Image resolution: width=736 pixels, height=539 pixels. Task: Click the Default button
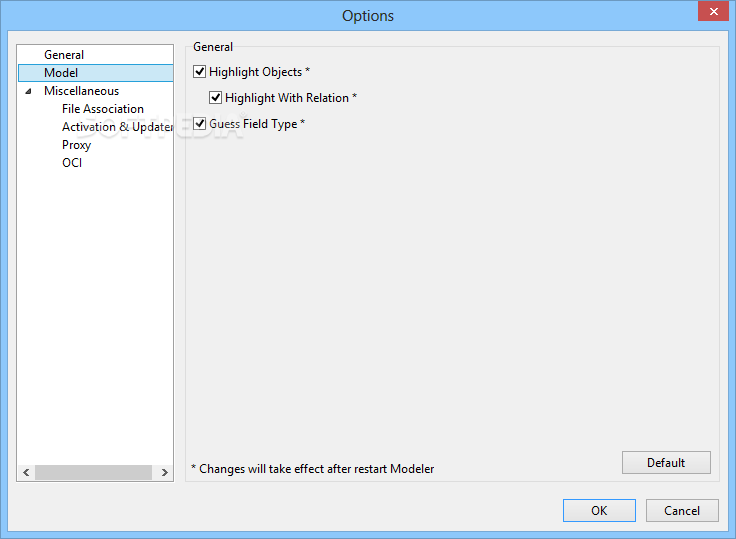(x=666, y=462)
